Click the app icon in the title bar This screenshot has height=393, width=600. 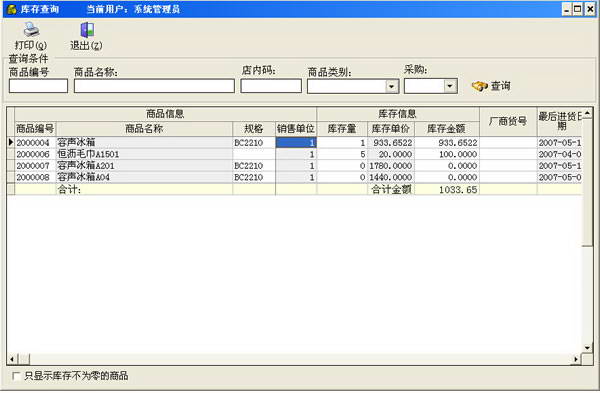point(12,9)
